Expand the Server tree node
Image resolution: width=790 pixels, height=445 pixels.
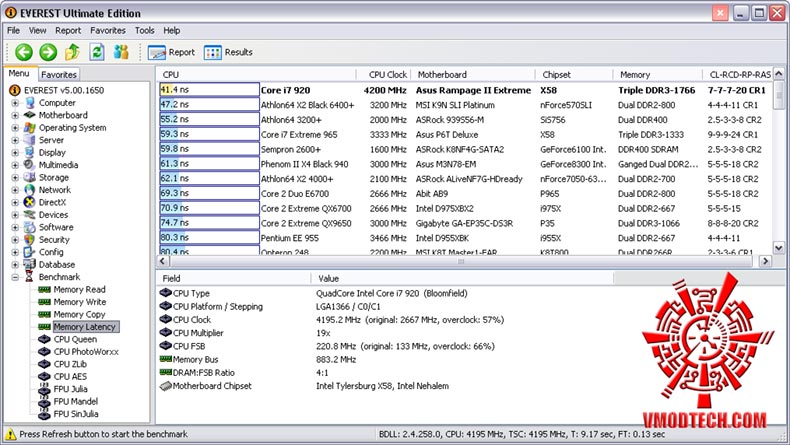[x=15, y=140]
